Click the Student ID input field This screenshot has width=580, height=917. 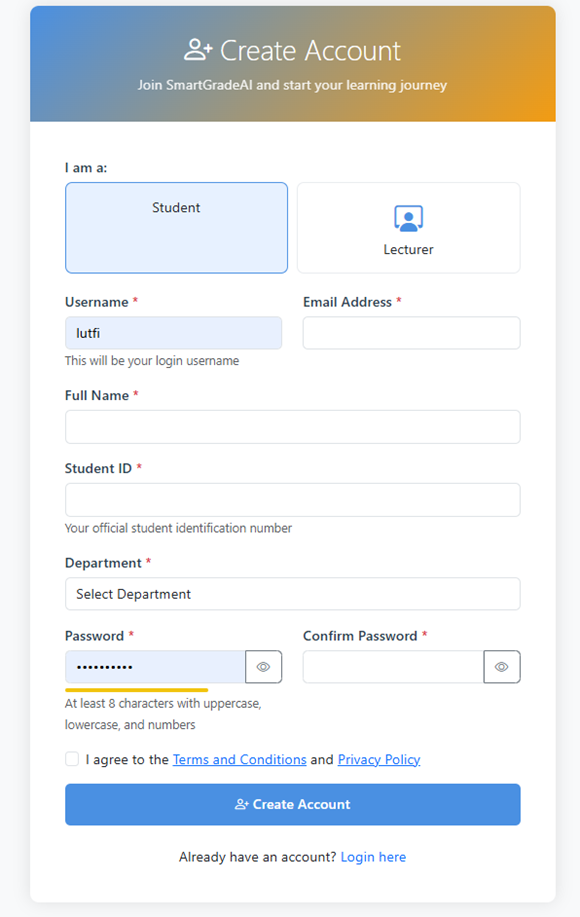tap(292, 499)
